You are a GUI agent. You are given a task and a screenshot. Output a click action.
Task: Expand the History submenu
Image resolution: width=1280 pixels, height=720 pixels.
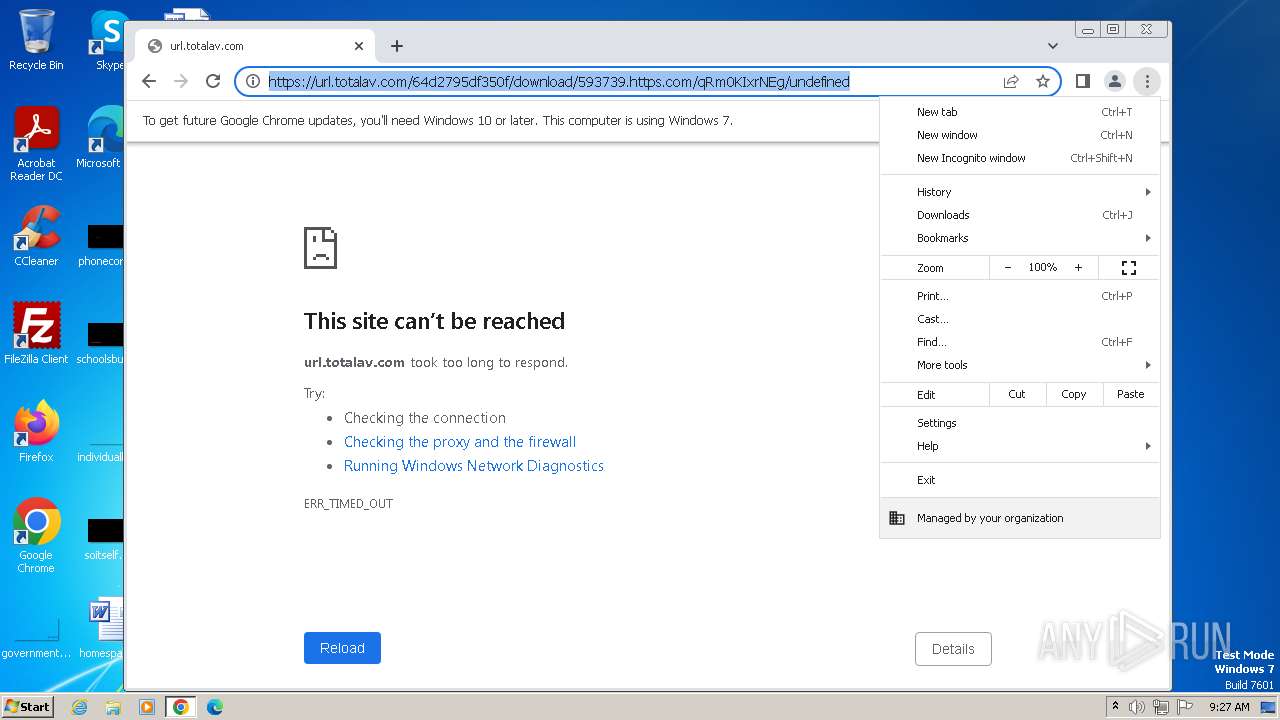tap(1020, 192)
